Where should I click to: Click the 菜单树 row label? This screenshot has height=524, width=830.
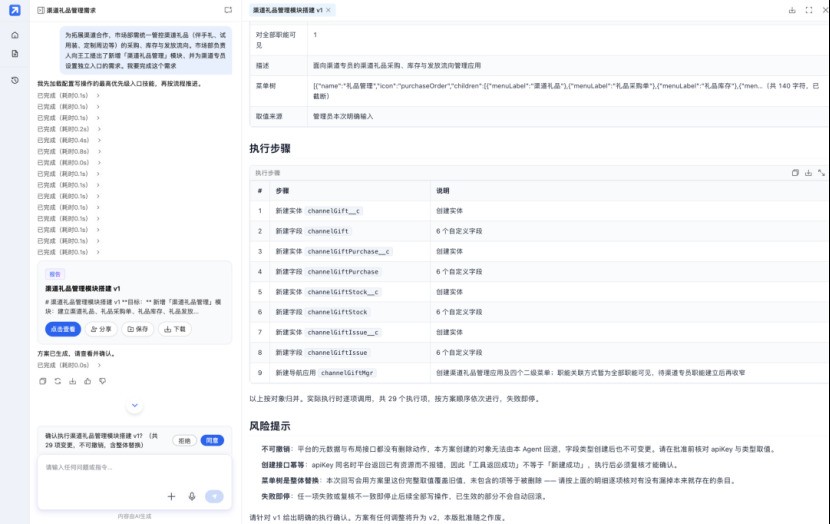[x=266, y=86]
